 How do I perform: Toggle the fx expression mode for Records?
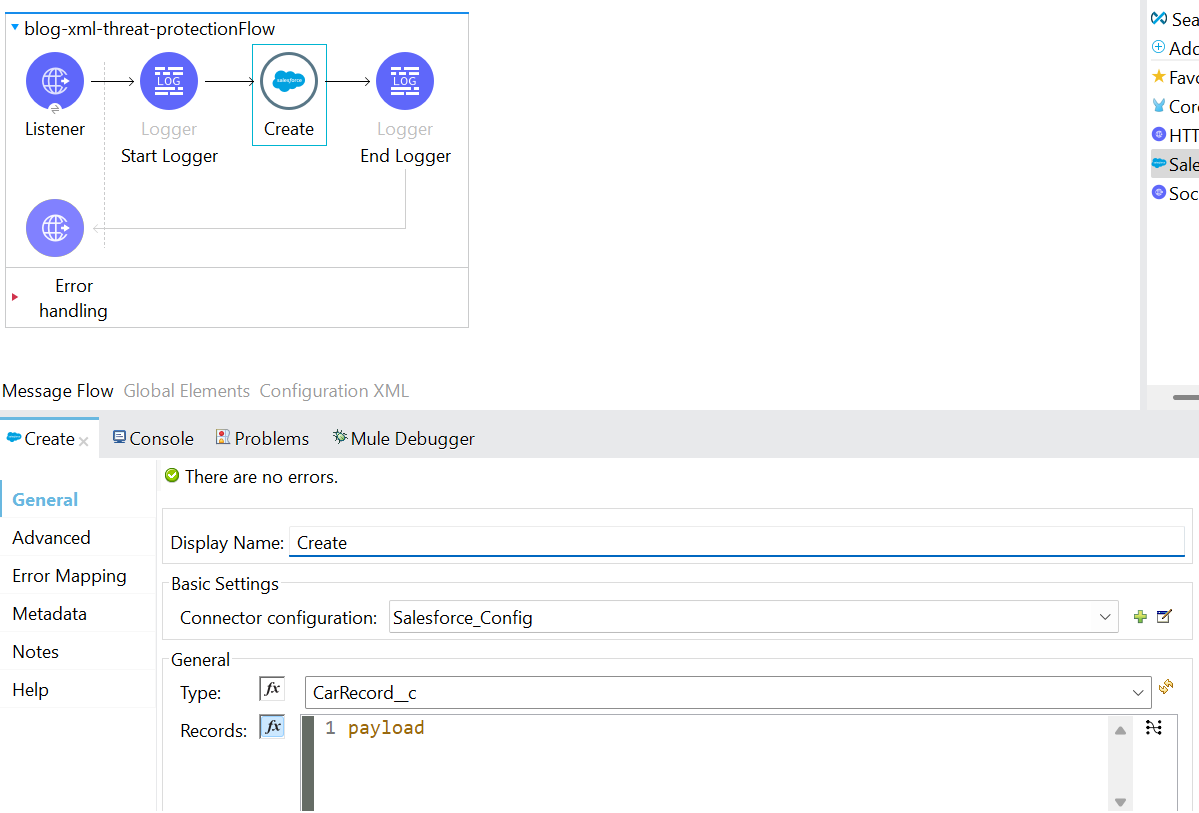point(271,726)
